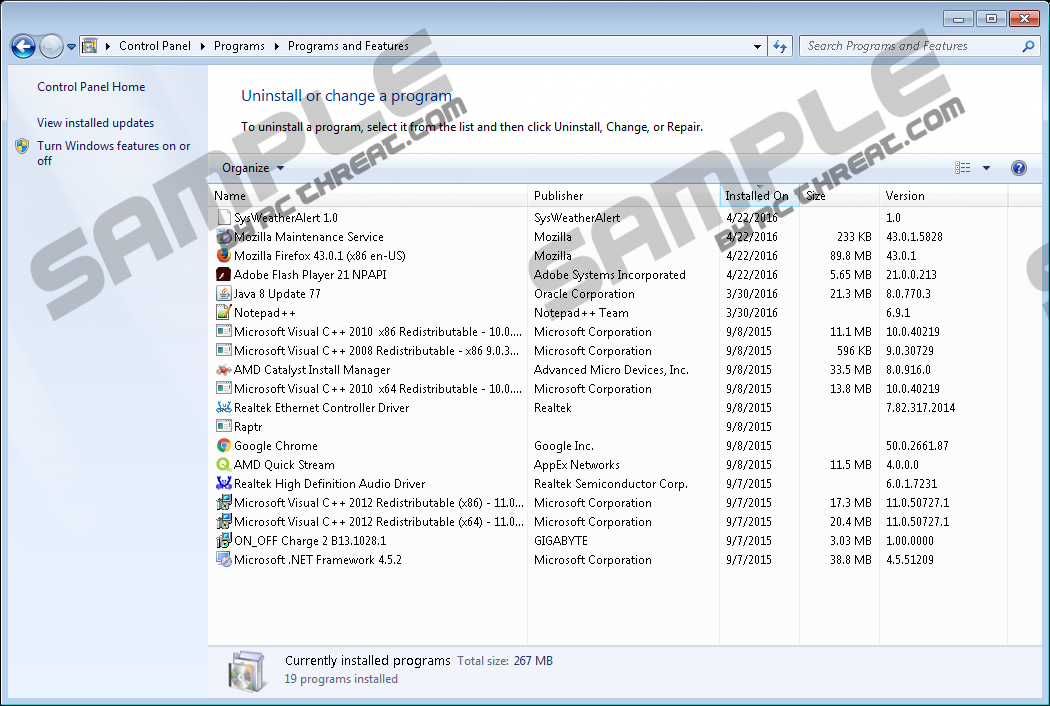Select the Google Chrome icon in list
The width and height of the screenshot is (1050, 706).
pos(224,446)
